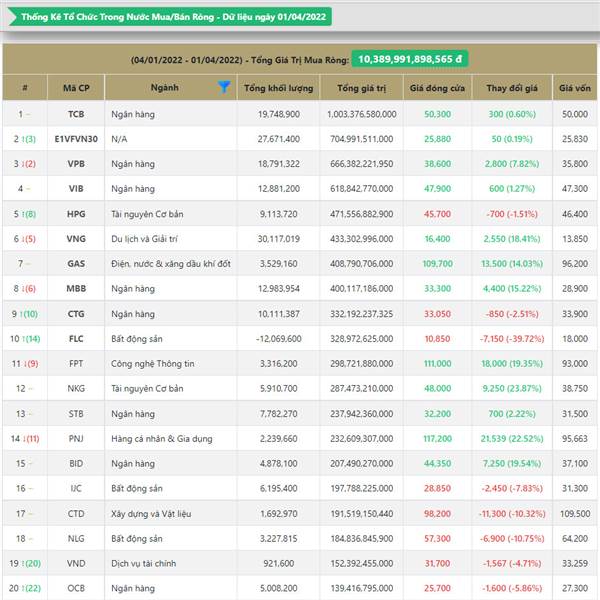The image size is (600, 600).
Task: Sort by Tổng giá trị column header
Action: tap(362, 88)
